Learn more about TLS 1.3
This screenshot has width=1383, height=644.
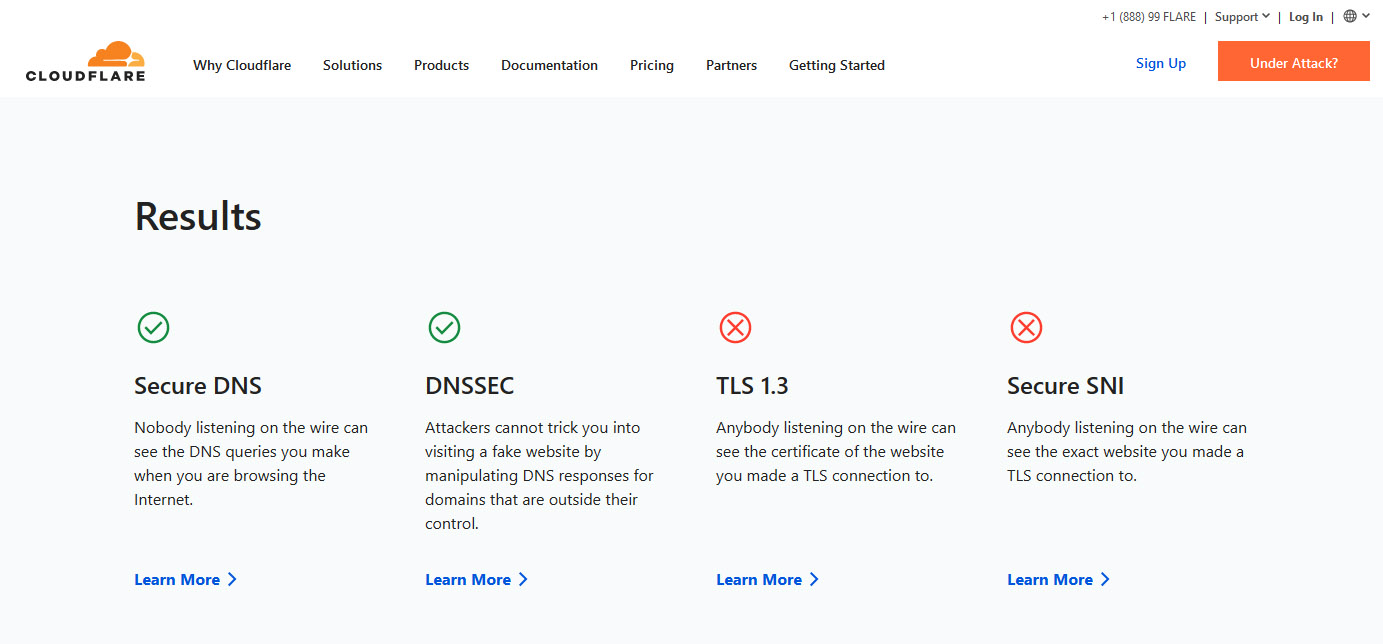(767, 580)
